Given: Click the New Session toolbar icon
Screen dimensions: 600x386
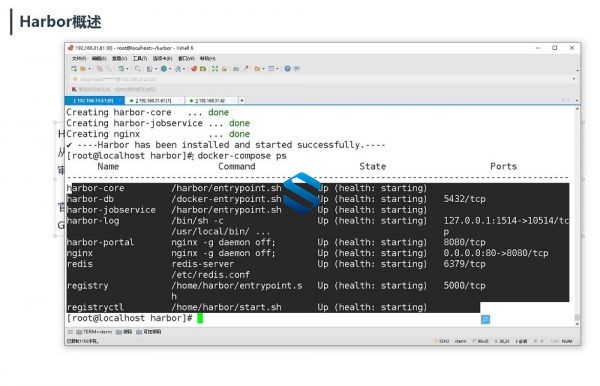Looking at the screenshot, I should [74, 69].
